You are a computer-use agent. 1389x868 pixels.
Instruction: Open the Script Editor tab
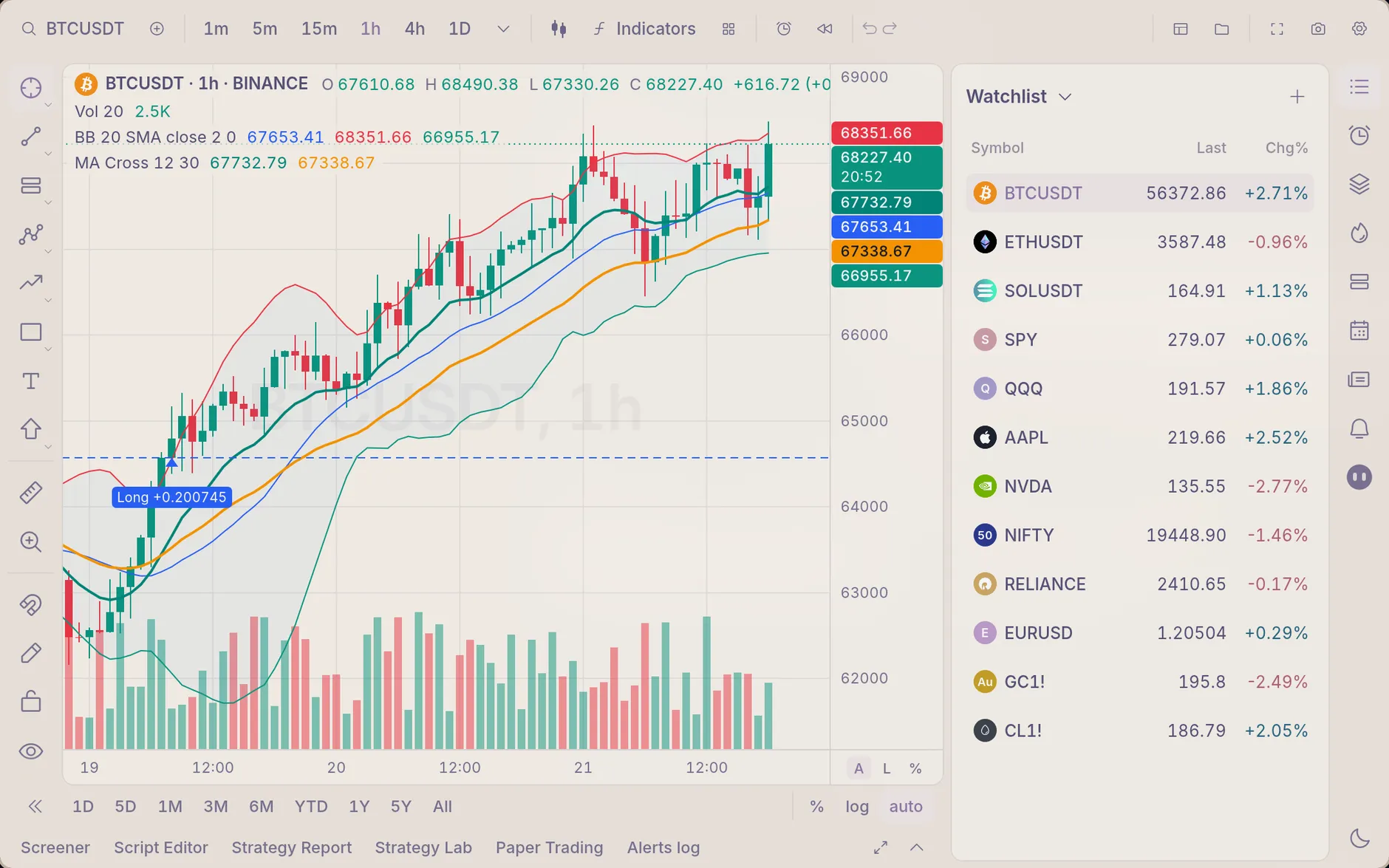coord(161,847)
